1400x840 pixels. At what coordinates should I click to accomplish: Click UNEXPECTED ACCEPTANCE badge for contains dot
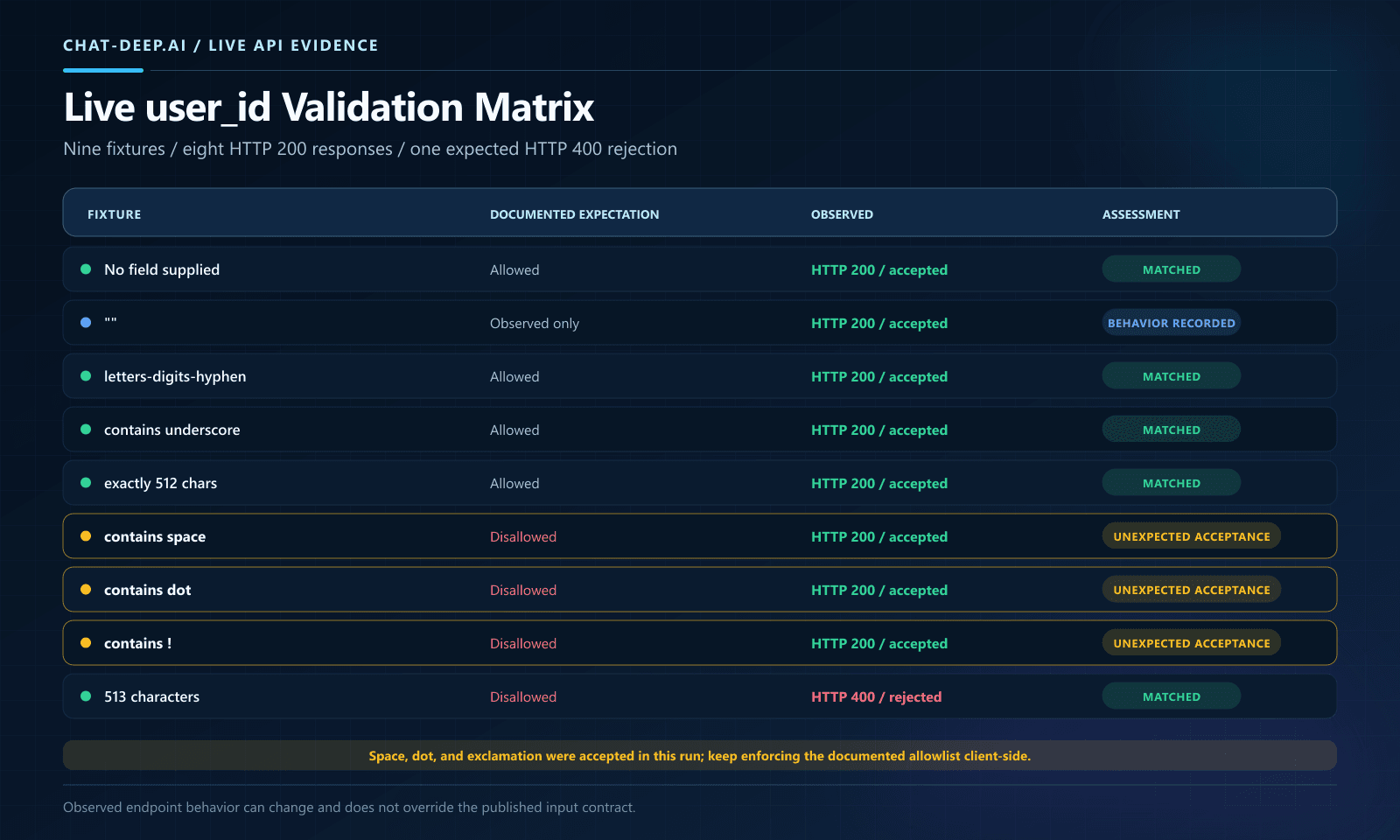click(x=1192, y=590)
